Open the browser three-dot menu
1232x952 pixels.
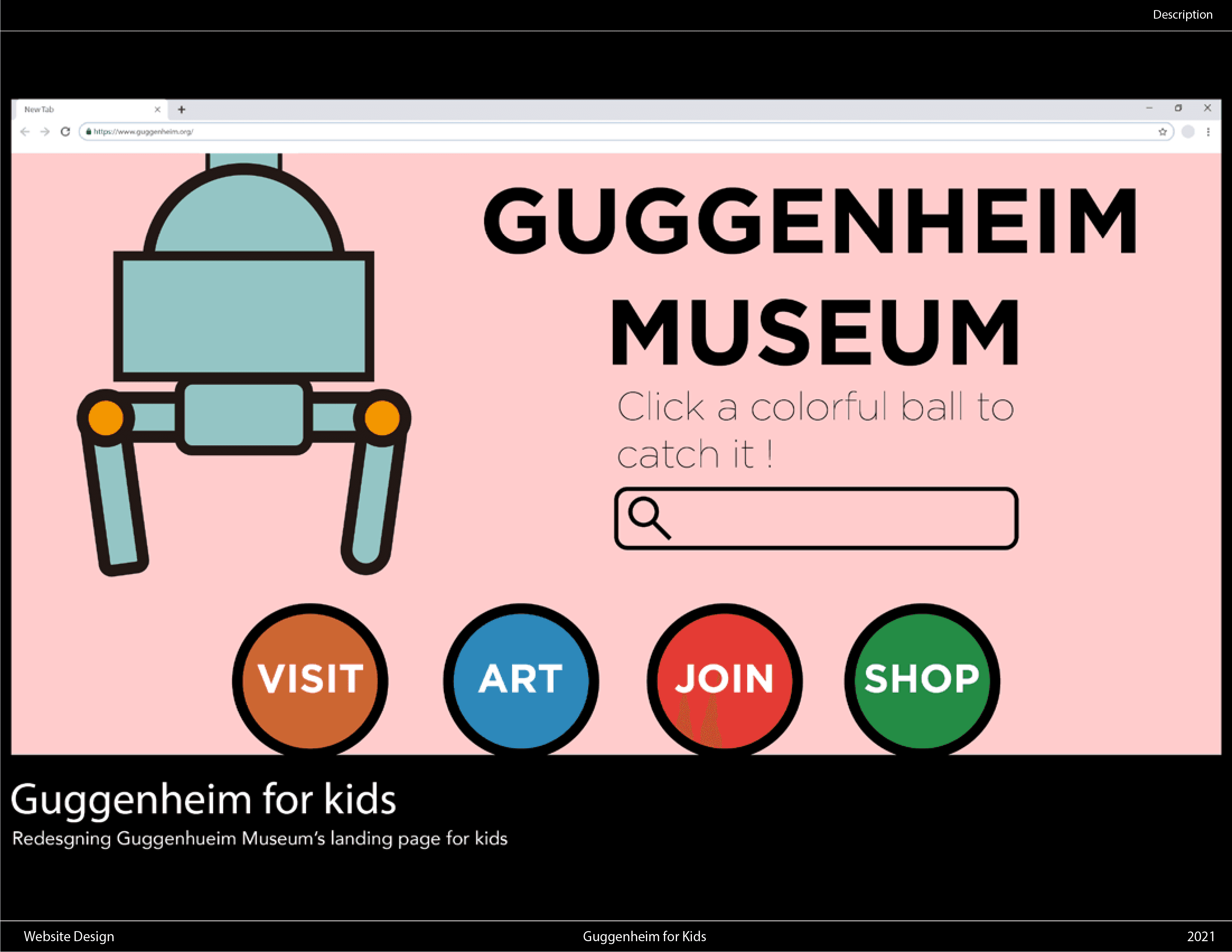click(x=1208, y=132)
